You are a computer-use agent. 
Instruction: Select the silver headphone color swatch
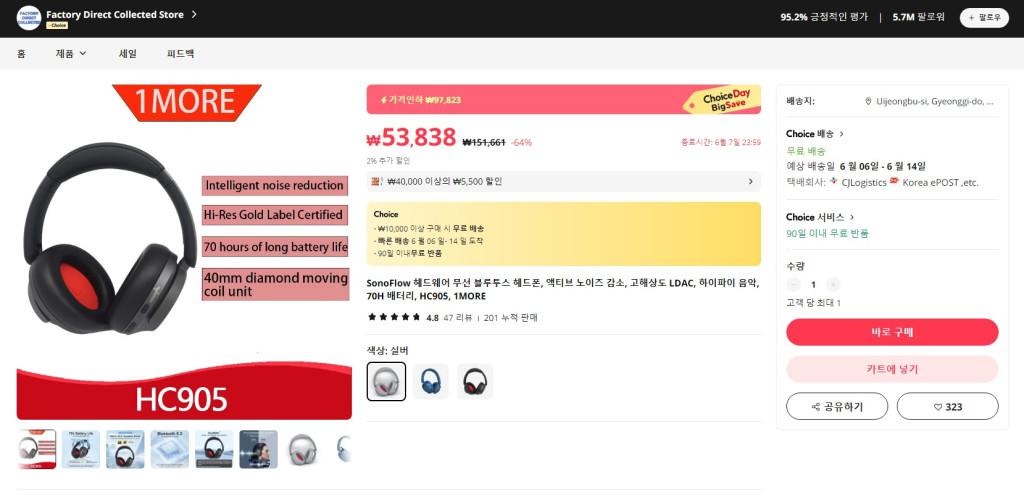pos(386,381)
